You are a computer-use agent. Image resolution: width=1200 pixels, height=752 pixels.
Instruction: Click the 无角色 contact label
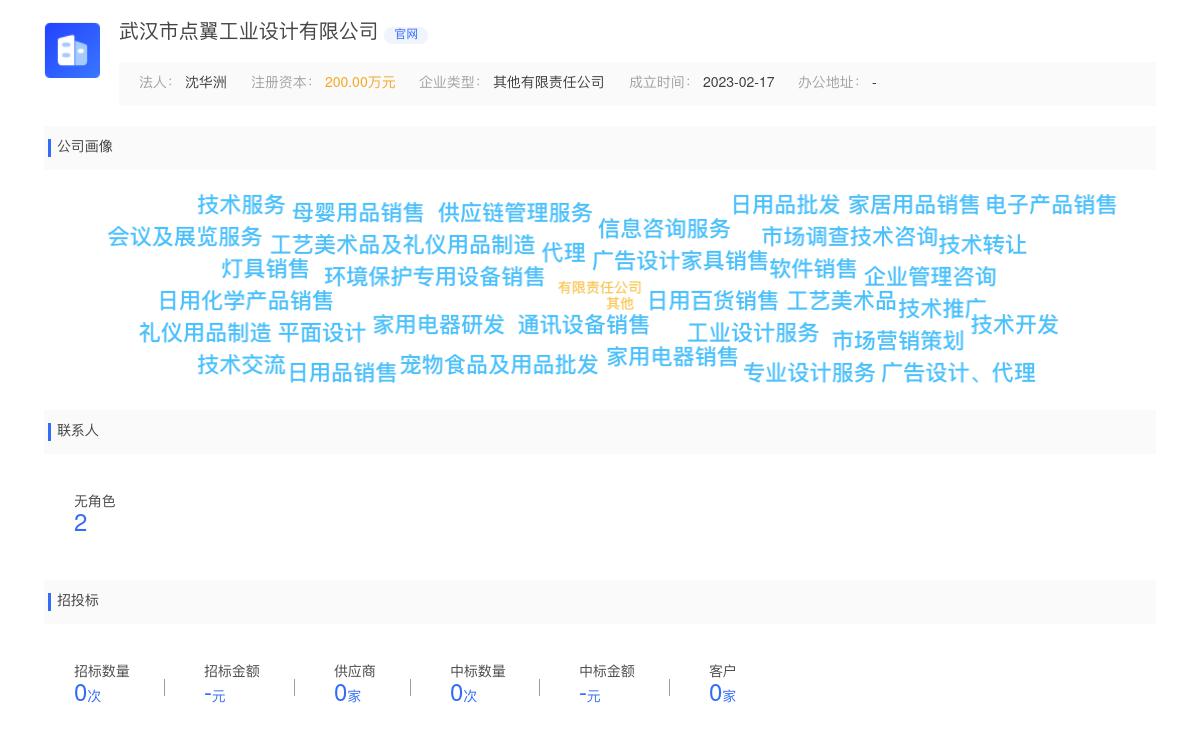95,502
